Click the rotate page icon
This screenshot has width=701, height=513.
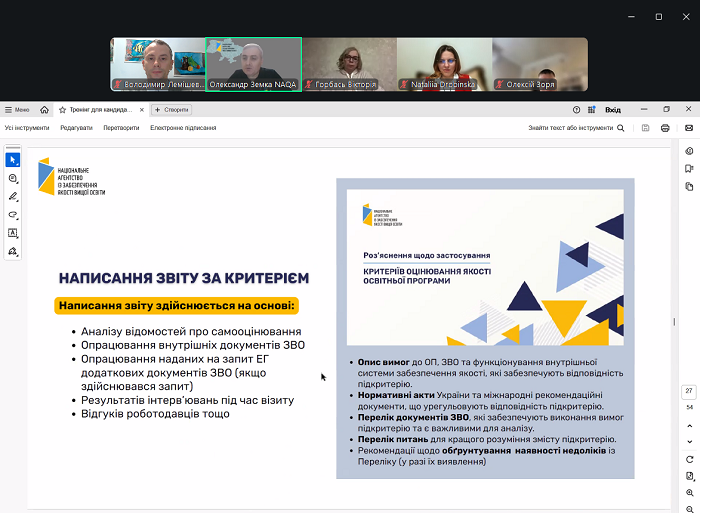689,459
